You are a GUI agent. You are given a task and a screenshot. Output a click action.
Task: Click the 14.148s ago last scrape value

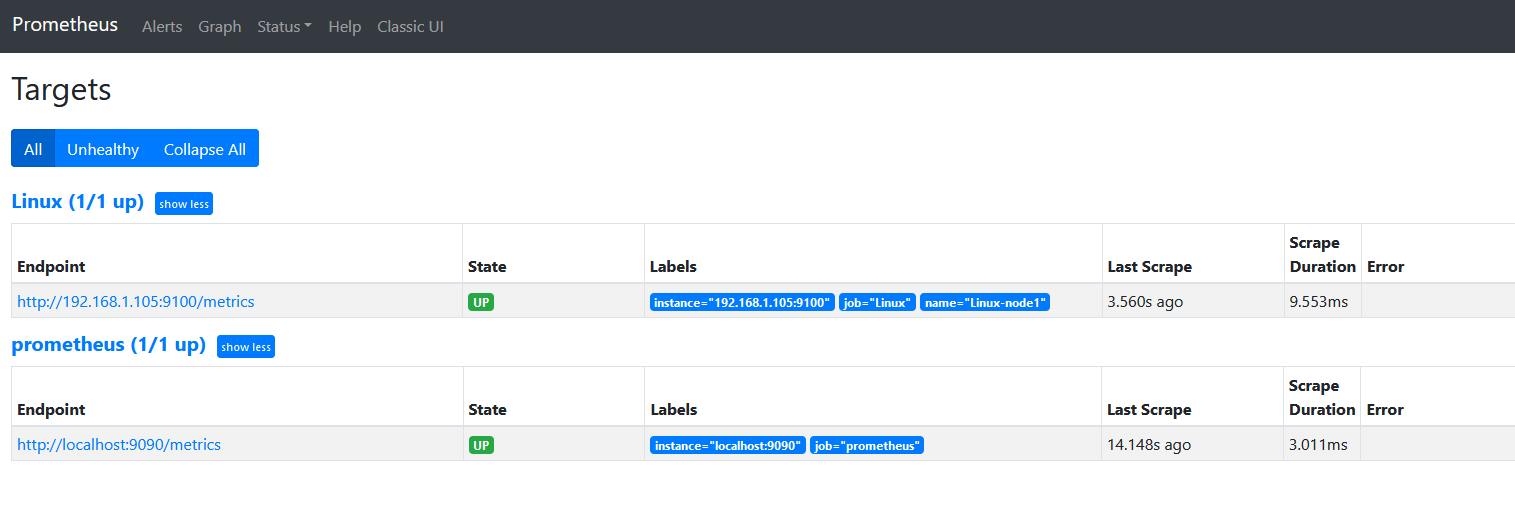(1149, 444)
